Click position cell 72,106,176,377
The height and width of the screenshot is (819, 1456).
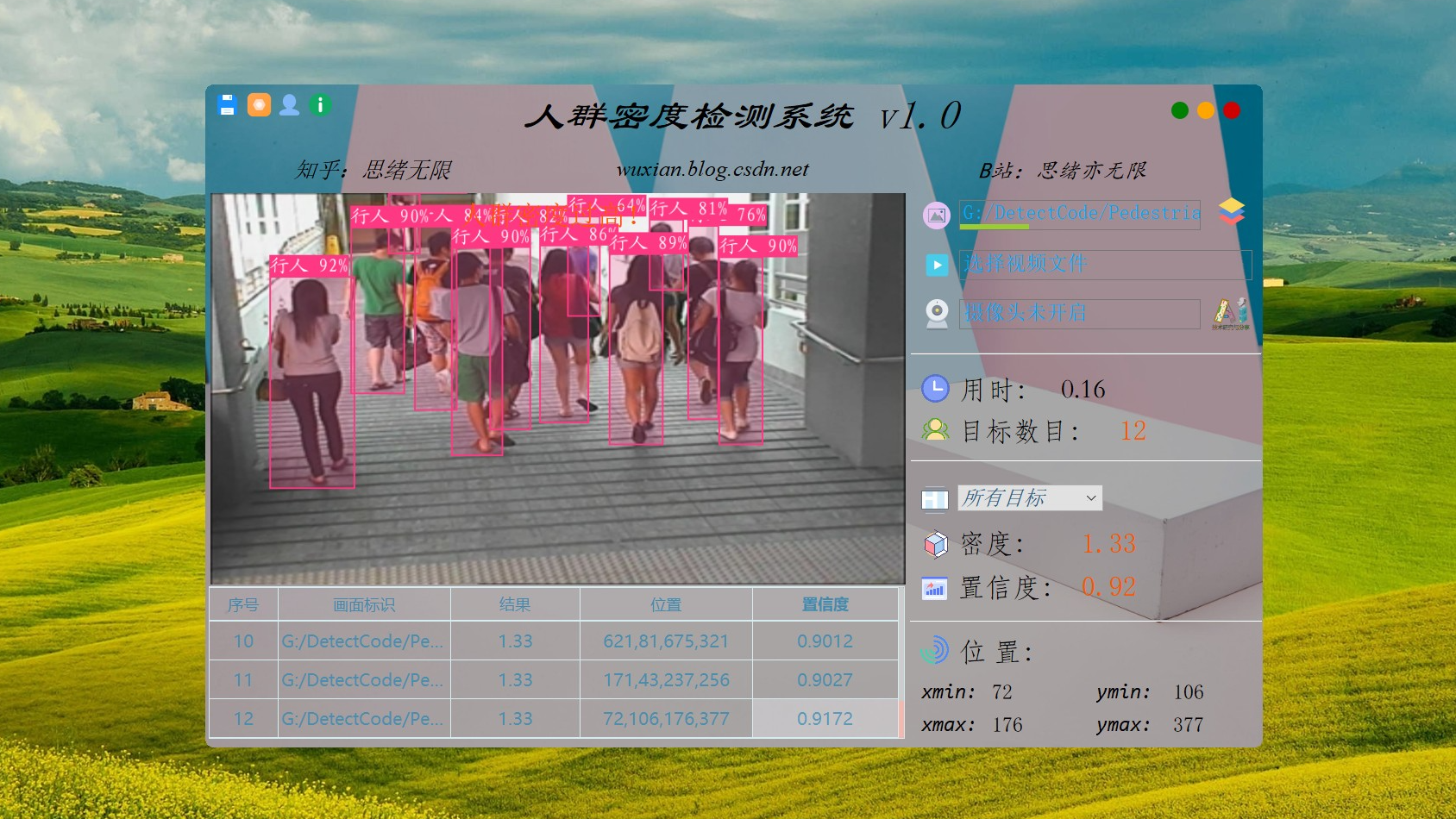(x=666, y=719)
